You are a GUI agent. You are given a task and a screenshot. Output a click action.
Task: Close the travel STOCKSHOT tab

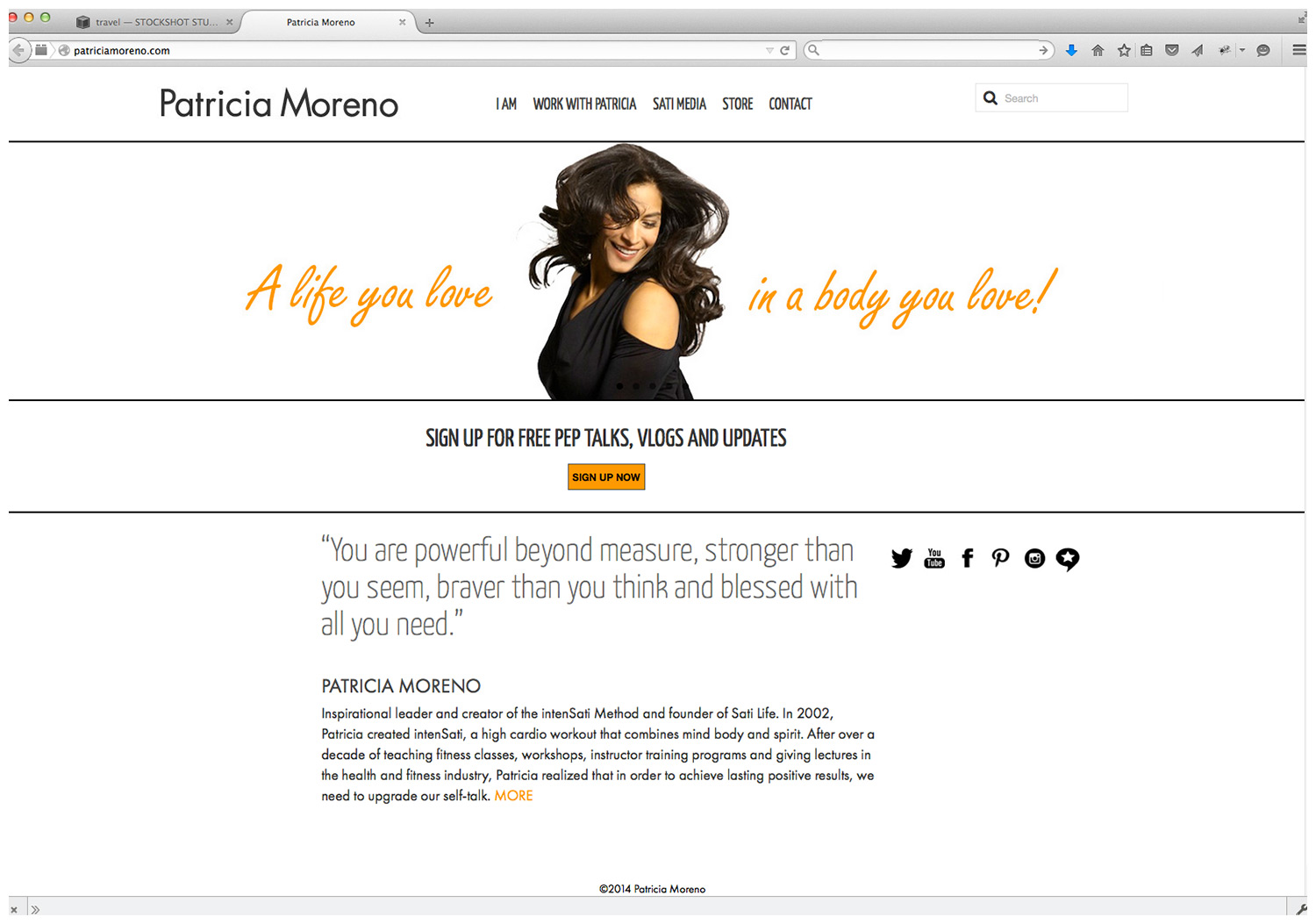pos(229,22)
